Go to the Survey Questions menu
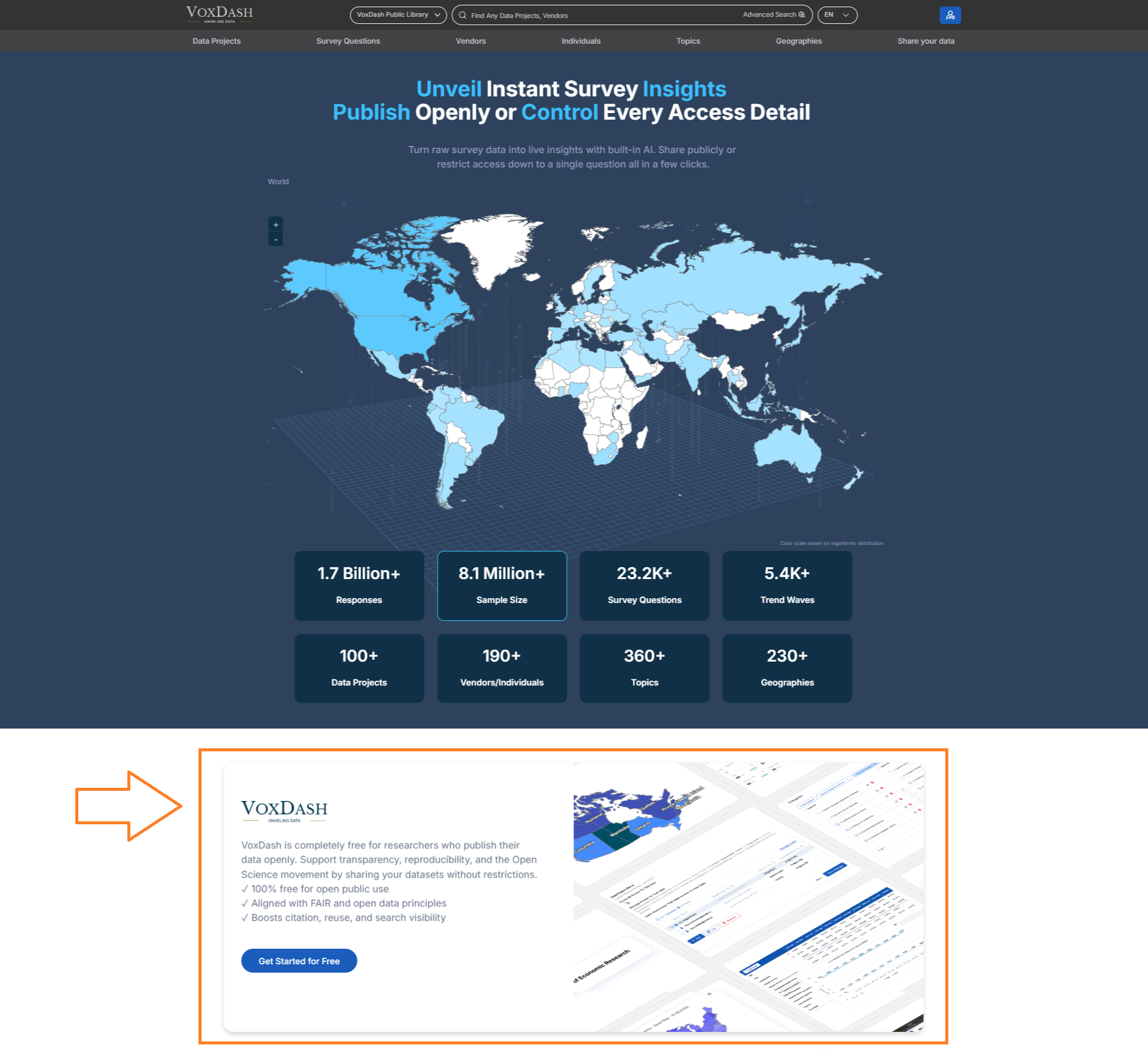This screenshot has height=1051, width=1148. pos(348,41)
